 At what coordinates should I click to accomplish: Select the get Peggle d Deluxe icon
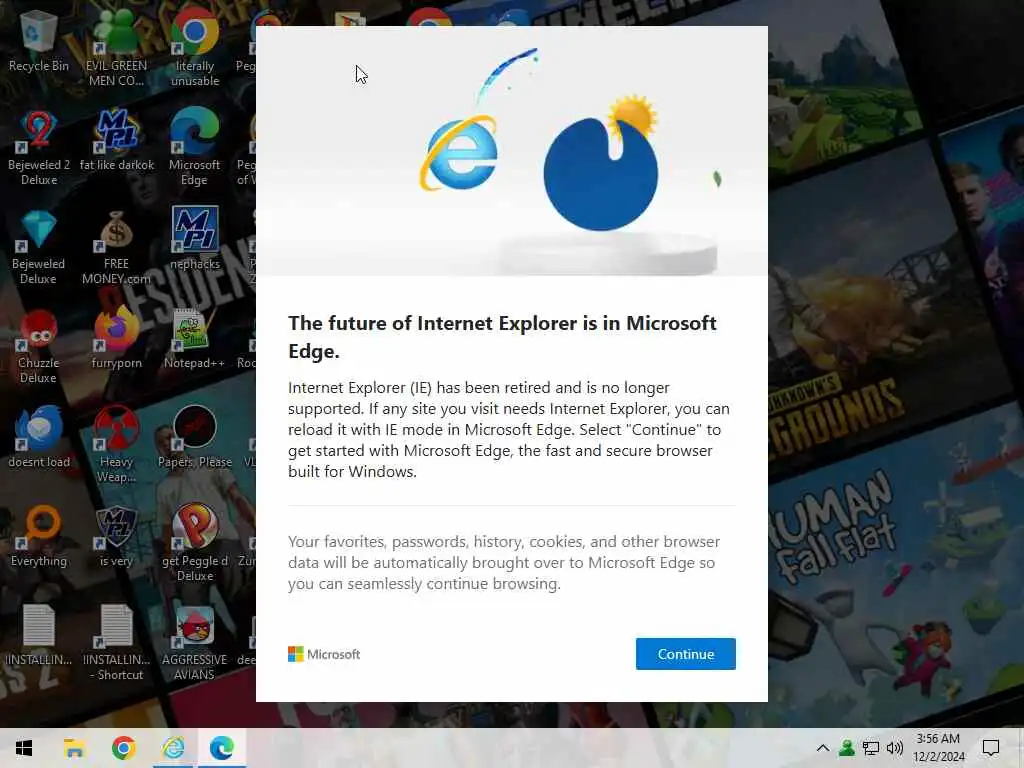coord(195,543)
